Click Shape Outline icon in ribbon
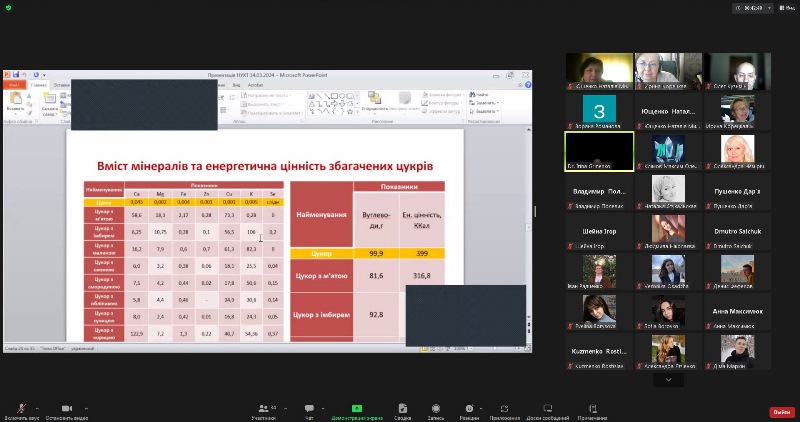Screen dimensions: 800x422 (425, 103)
